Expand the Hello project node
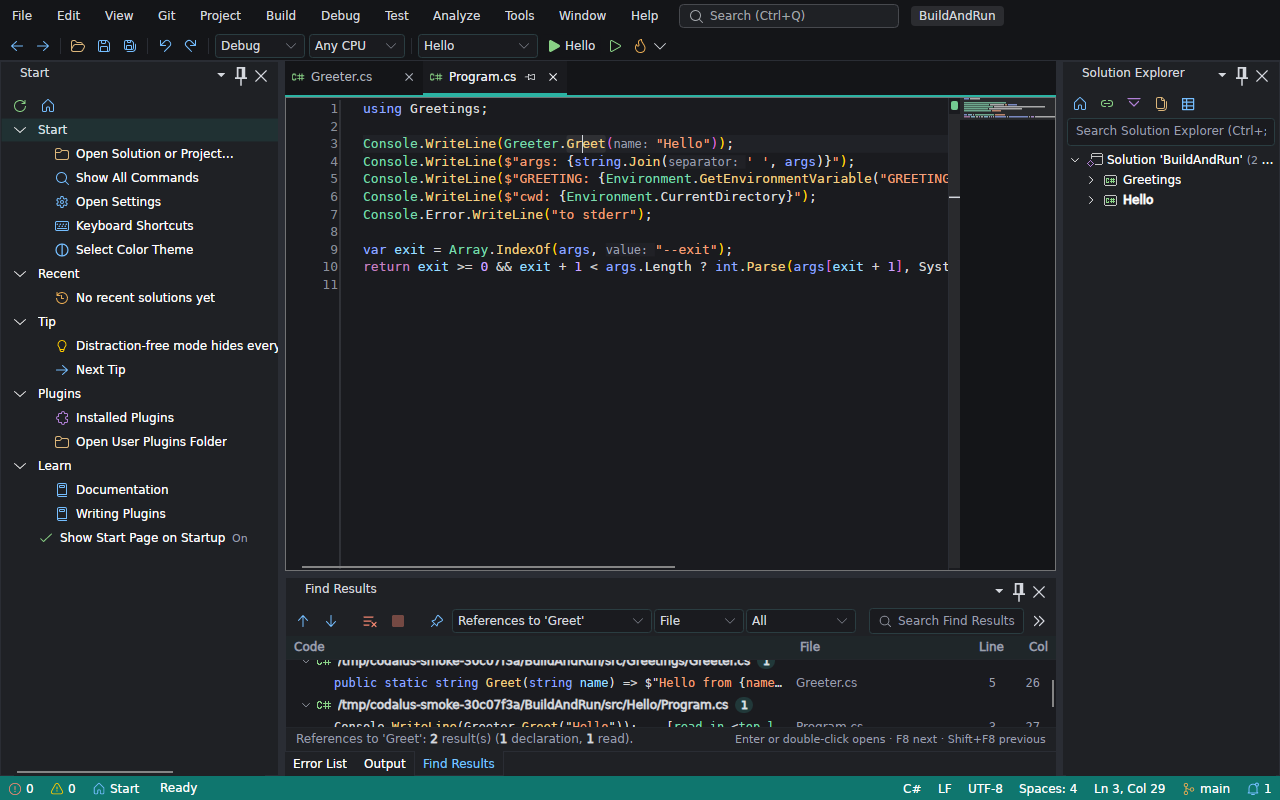Image resolution: width=1280 pixels, height=800 pixels. [1091, 200]
